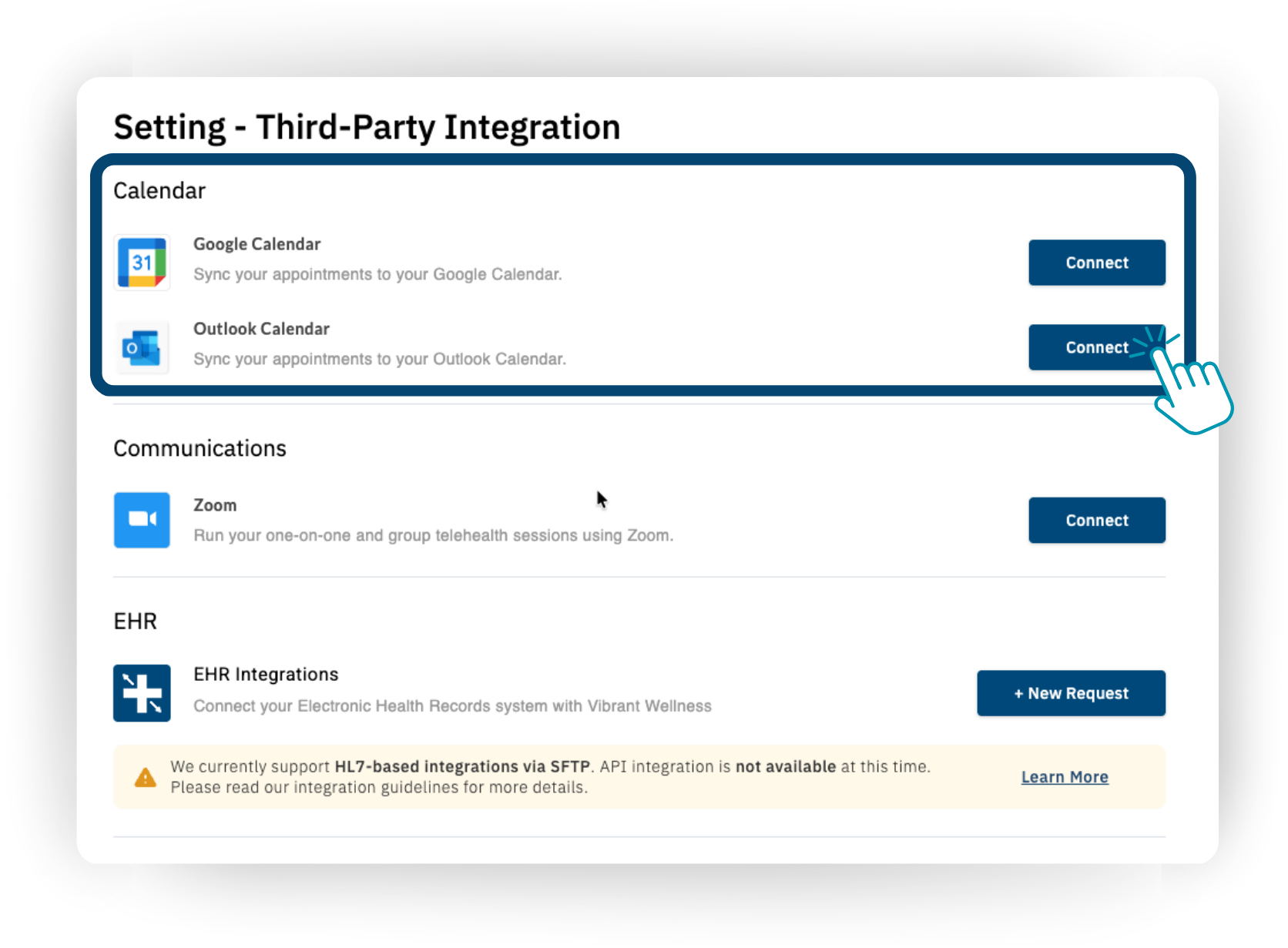Click the EHR section heading

click(x=135, y=621)
